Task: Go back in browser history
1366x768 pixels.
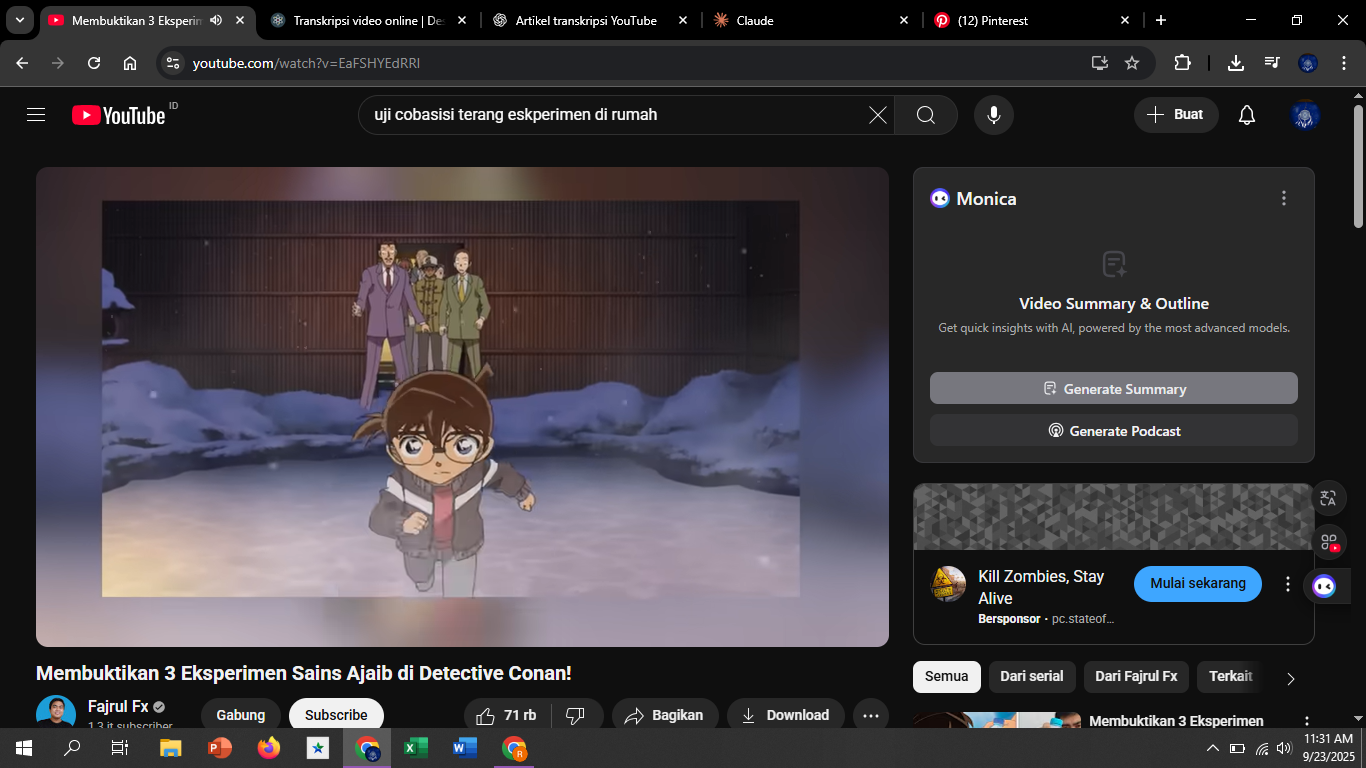Action: click(22, 63)
